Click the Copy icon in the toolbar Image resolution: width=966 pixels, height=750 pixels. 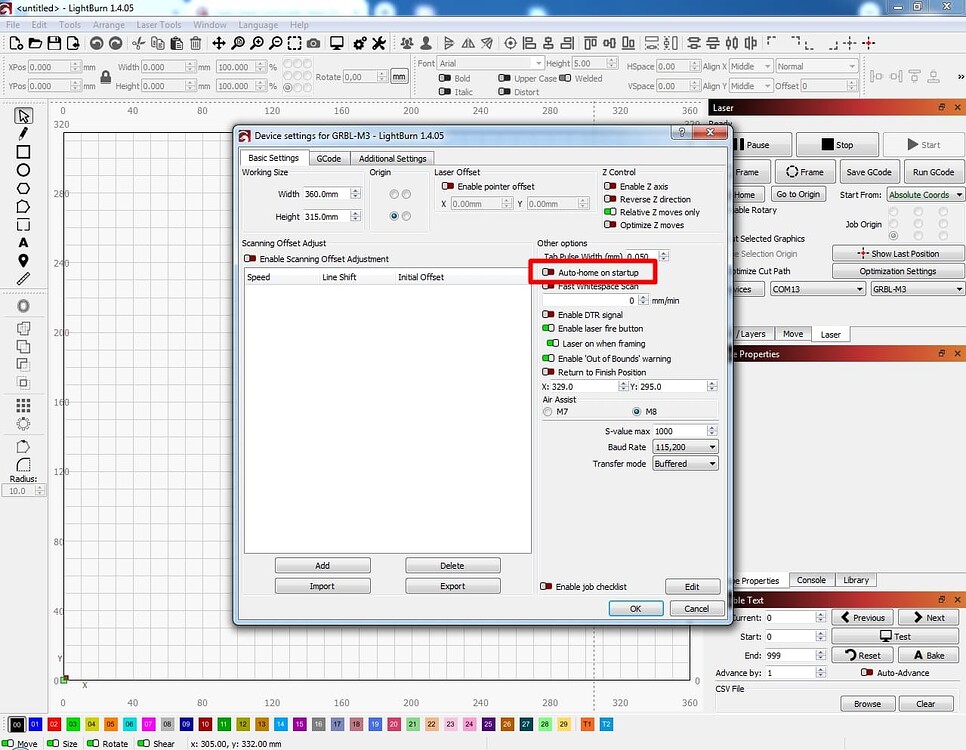click(x=156, y=44)
